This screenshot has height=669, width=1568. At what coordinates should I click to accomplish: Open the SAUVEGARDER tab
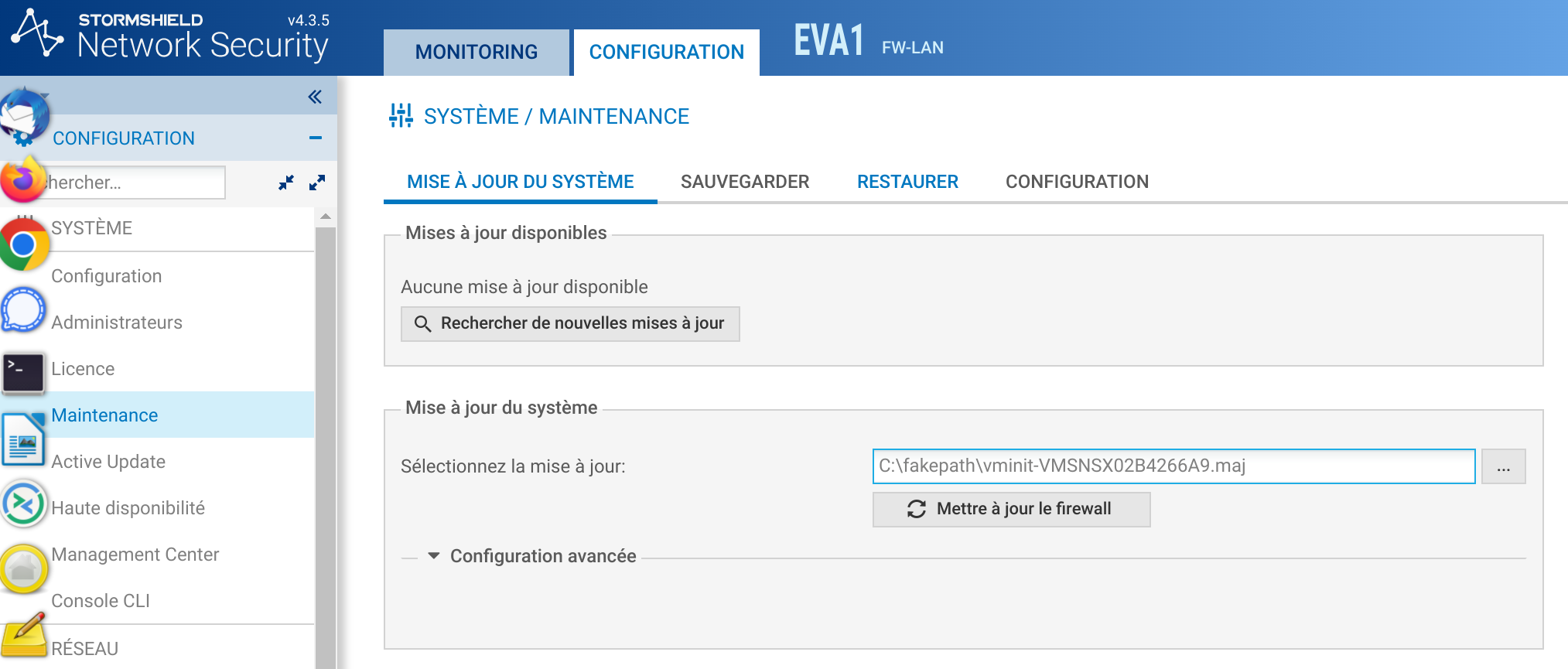pos(744,182)
